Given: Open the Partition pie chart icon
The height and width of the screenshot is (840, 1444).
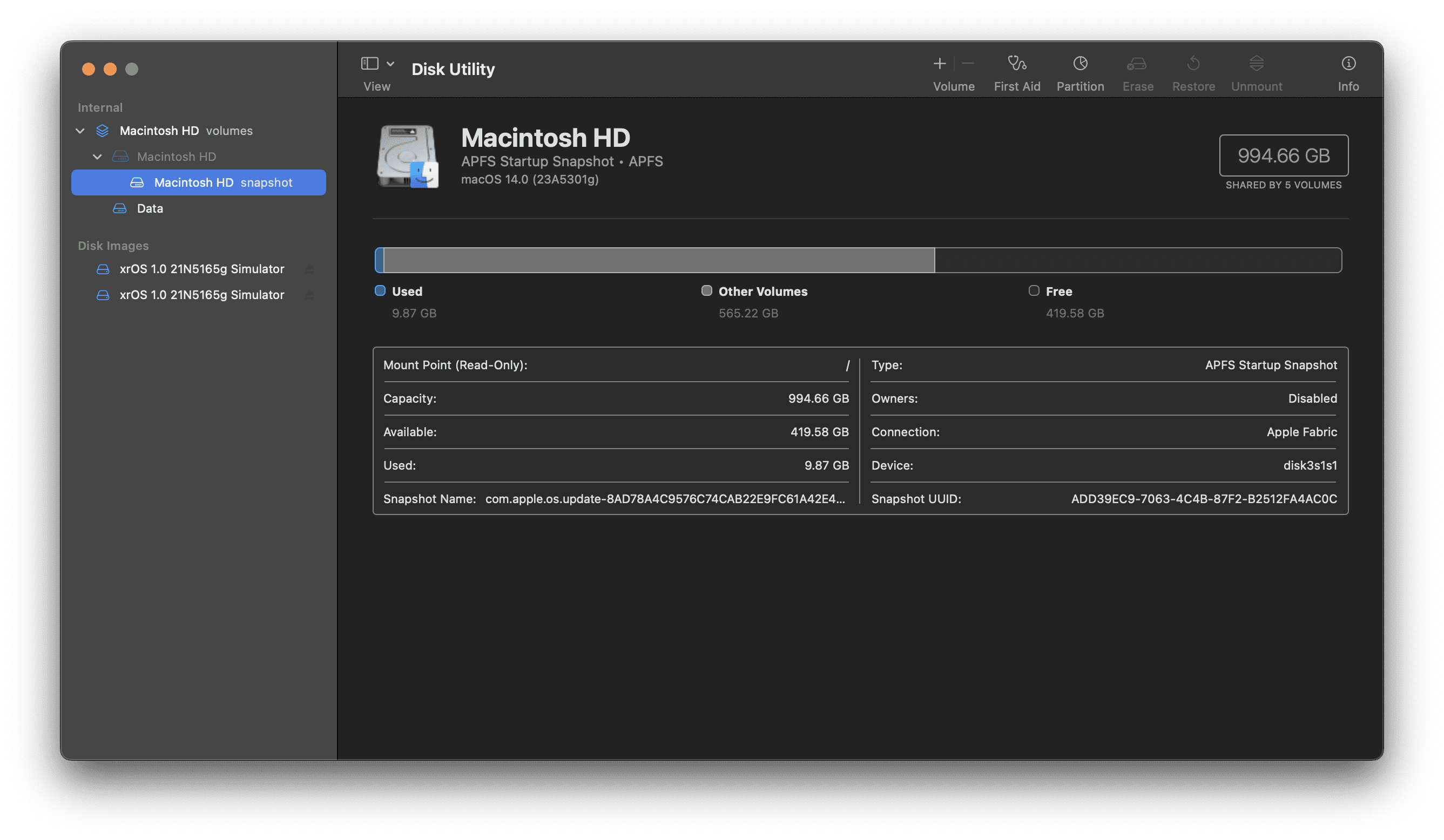Looking at the screenshot, I should [1080, 63].
